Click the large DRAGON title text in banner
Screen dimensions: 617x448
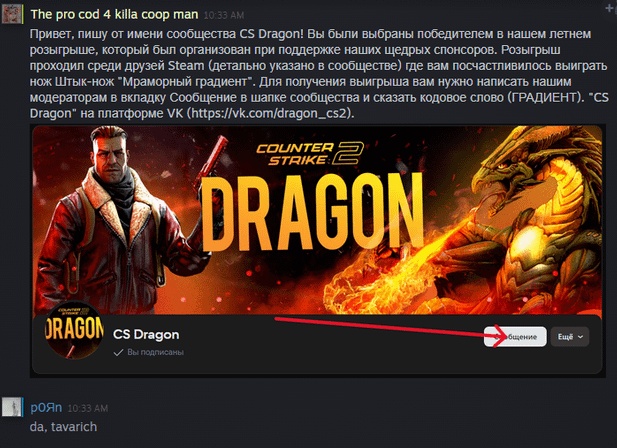click(313, 212)
